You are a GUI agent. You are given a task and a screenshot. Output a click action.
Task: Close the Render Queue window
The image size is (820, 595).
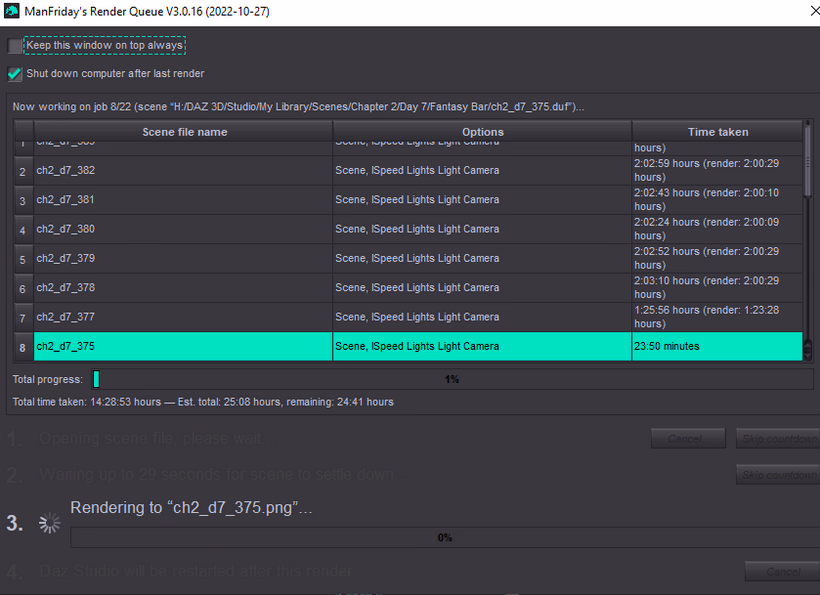coord(807,12)
